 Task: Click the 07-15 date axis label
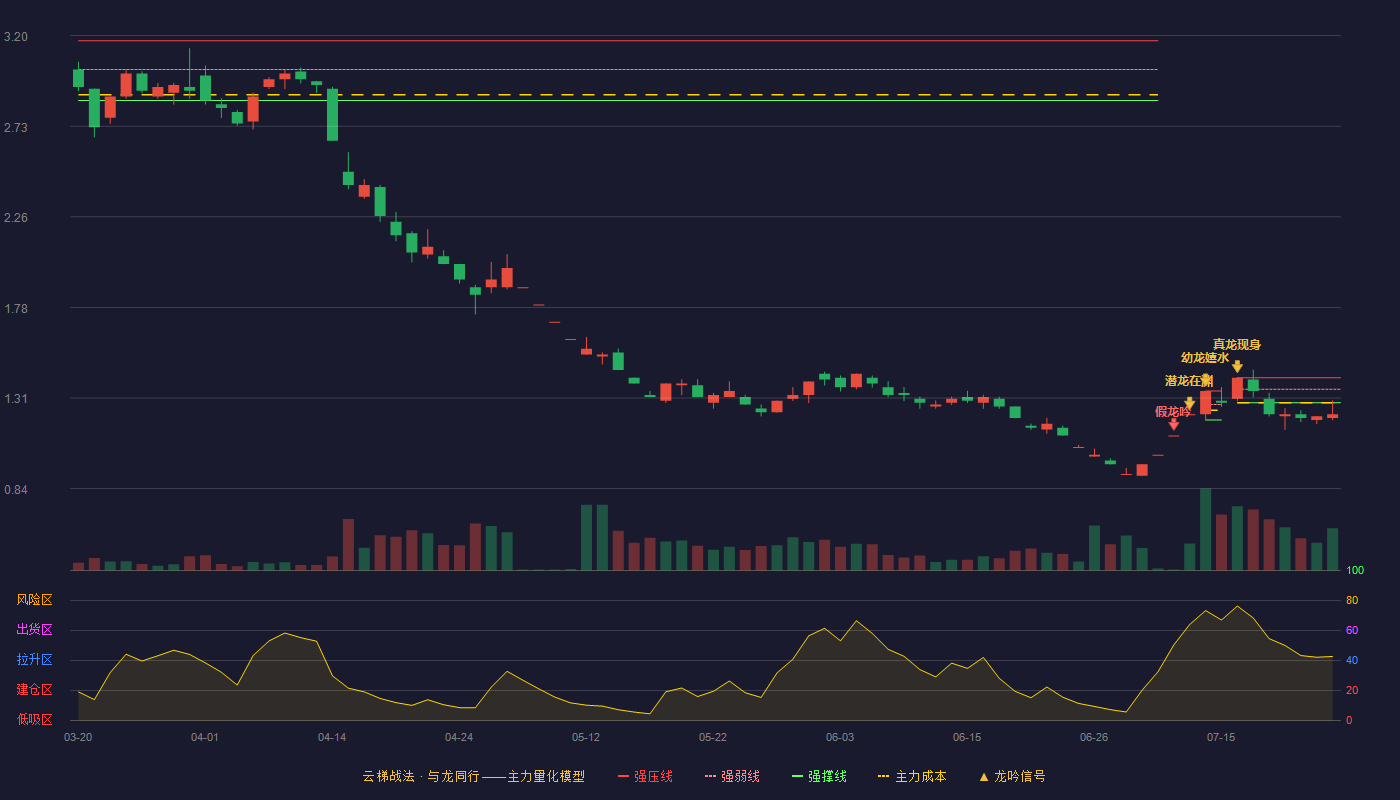click(1221, 737)
